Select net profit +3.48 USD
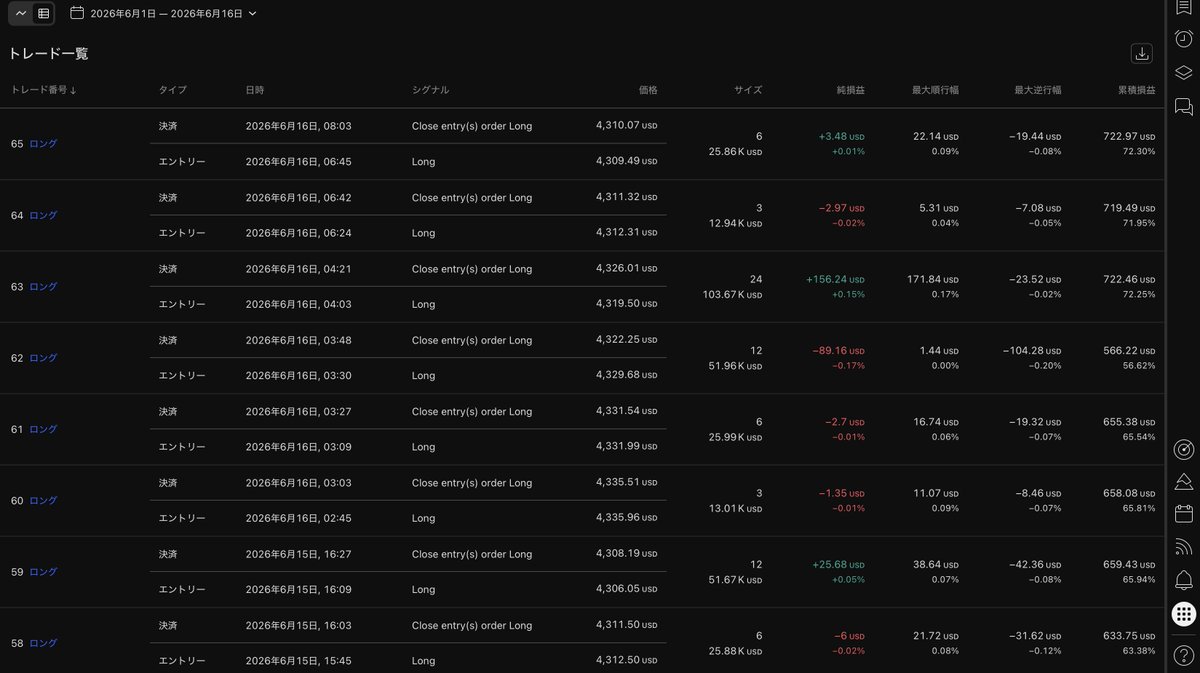The image size is (1200, 673). click(x=841, y=136)
